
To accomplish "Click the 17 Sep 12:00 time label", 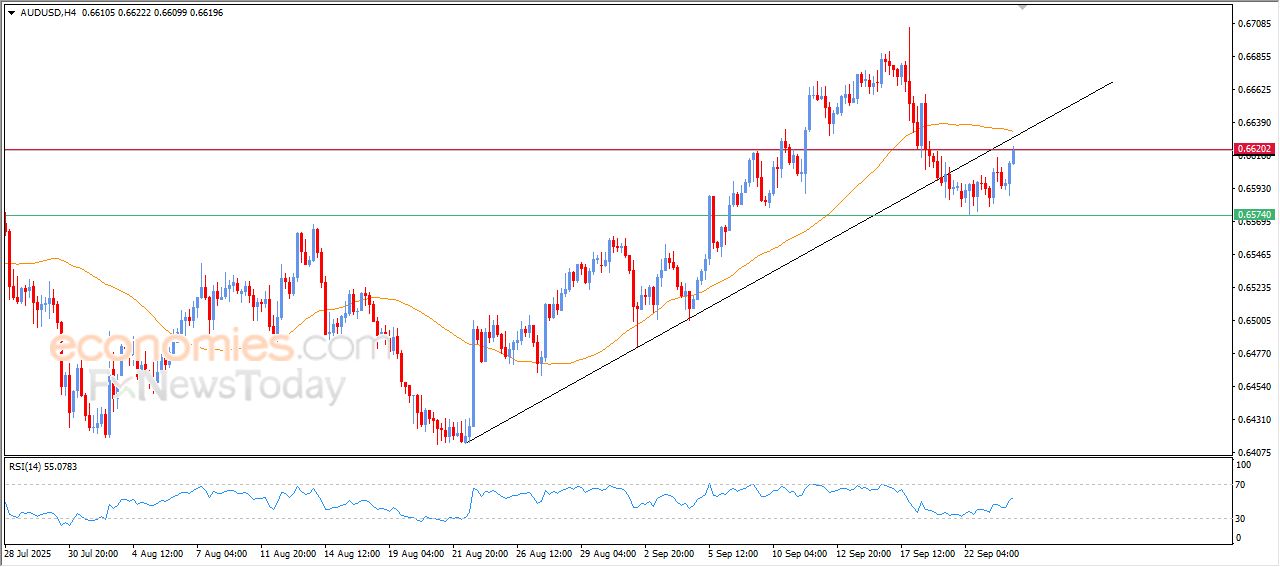I will click(928, 553).
